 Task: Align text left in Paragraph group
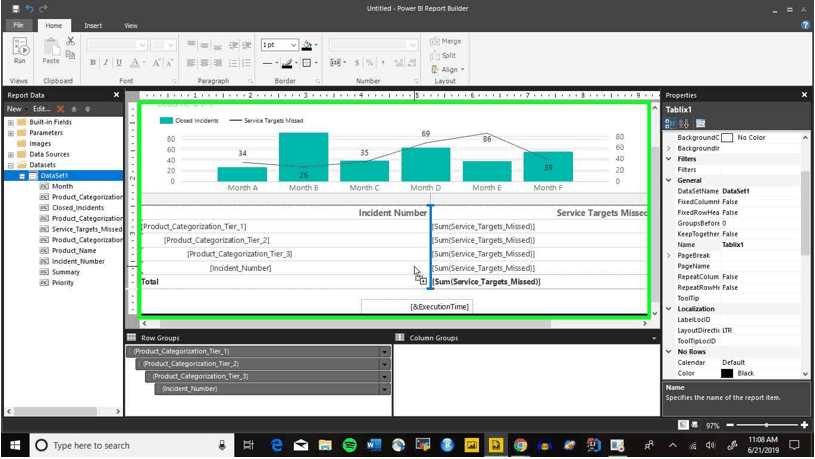tap(191, 63)
